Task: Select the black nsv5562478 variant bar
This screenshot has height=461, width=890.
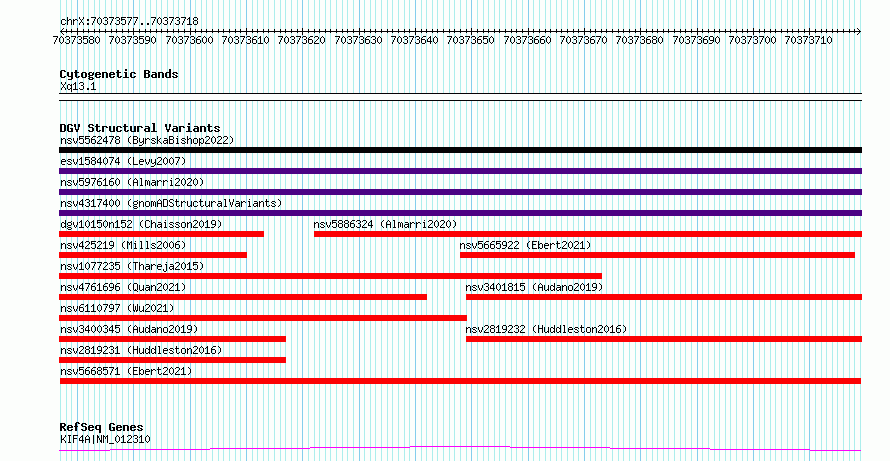Action: 460,150
